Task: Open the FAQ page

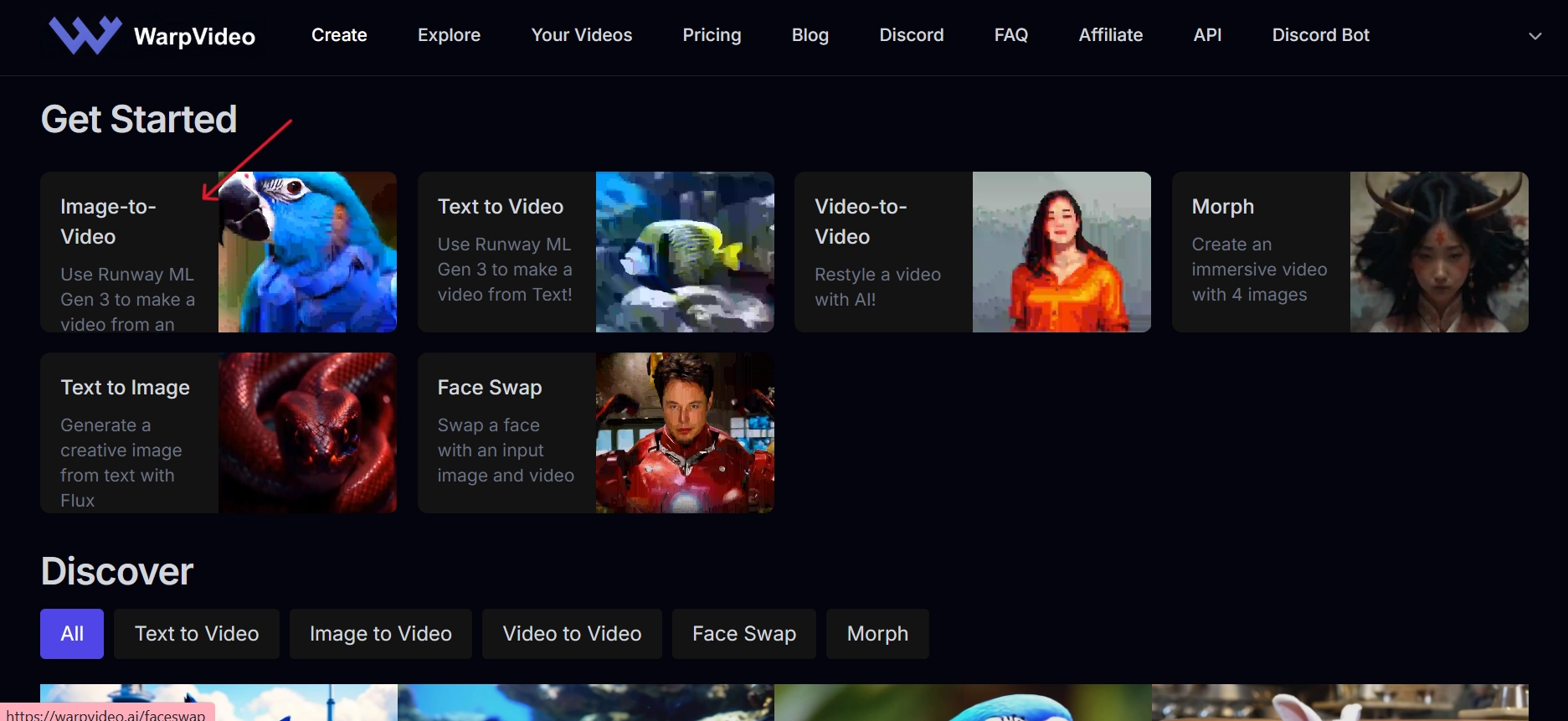Action: tap(1011, 35)
